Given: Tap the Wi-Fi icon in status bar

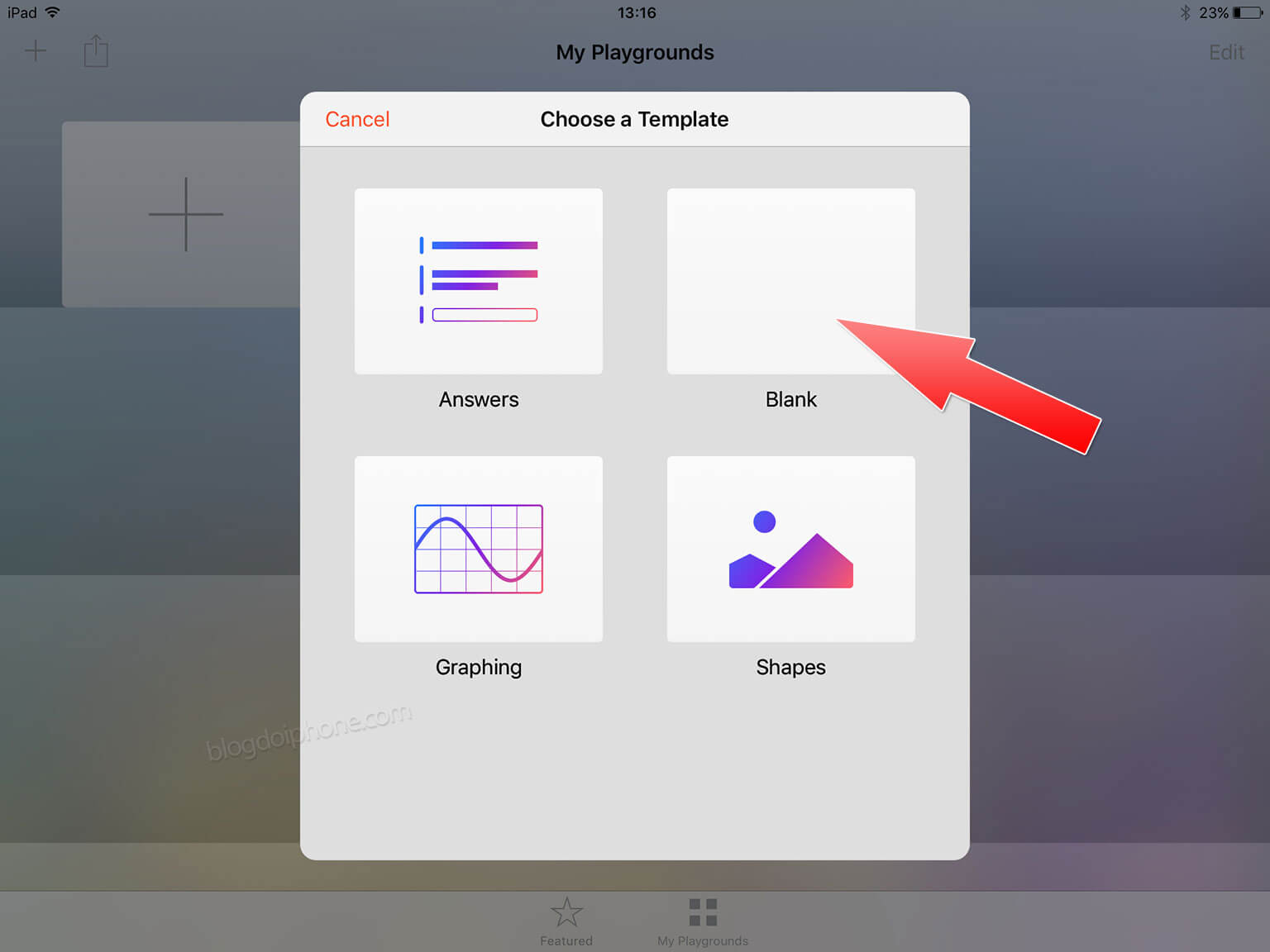Looking at the screenshot, I should coord(52,12).
